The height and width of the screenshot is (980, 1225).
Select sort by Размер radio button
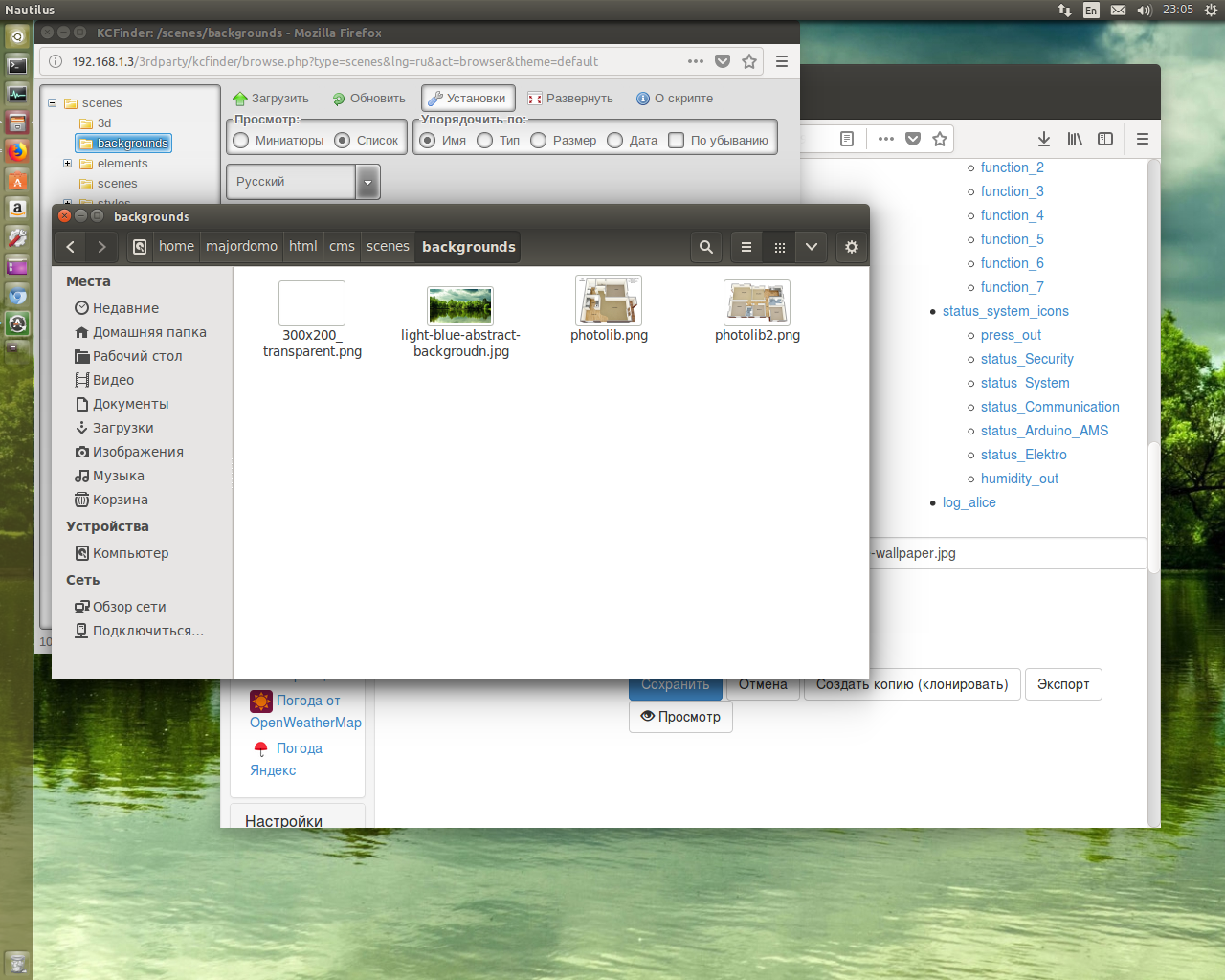tap(539, 141)
